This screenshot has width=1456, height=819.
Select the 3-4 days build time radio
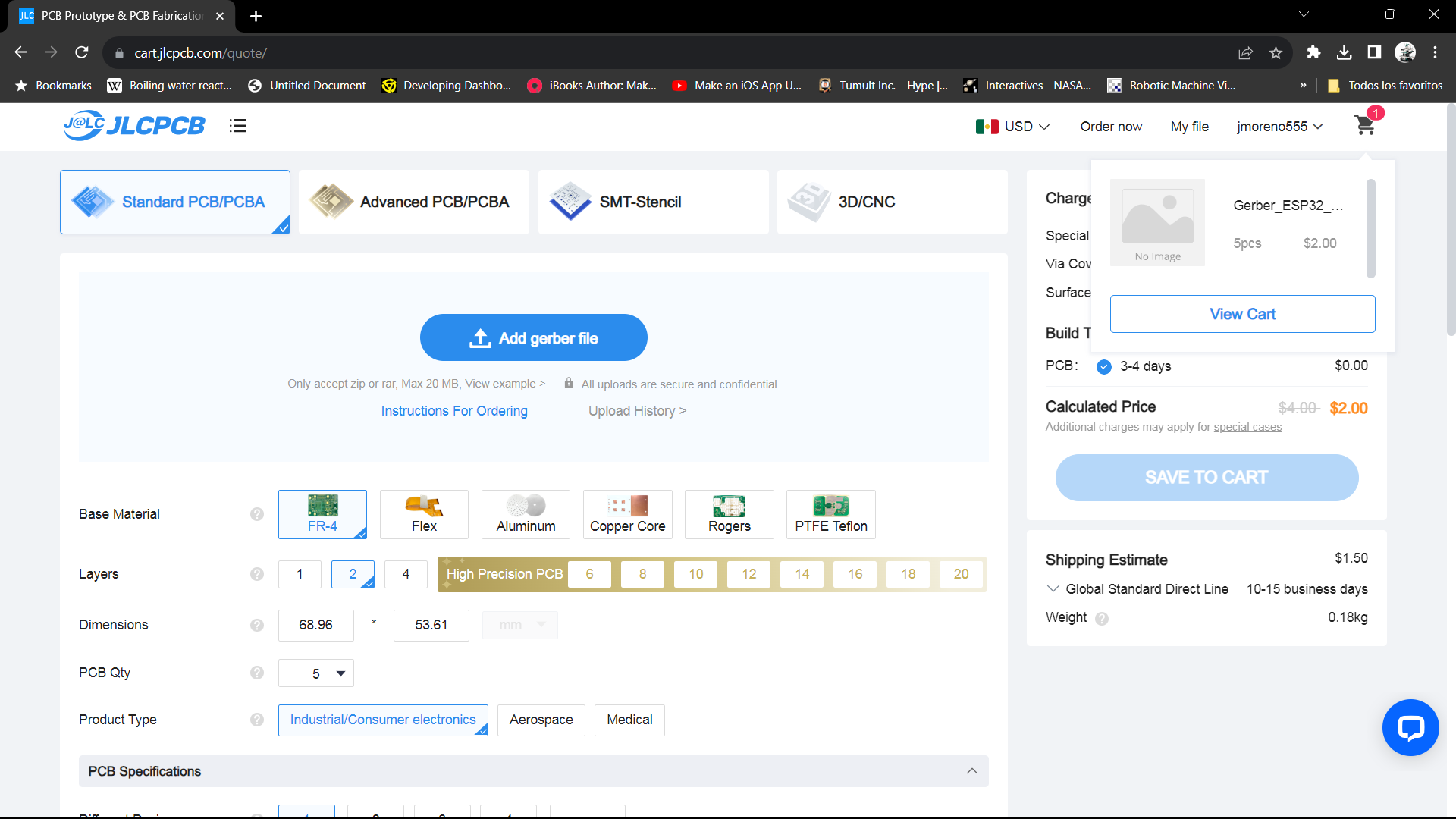(x=1104, y=366)
